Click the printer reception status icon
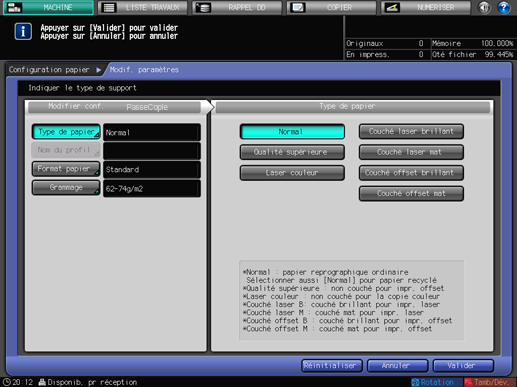The image size is (517, 387). pos(42,382)
